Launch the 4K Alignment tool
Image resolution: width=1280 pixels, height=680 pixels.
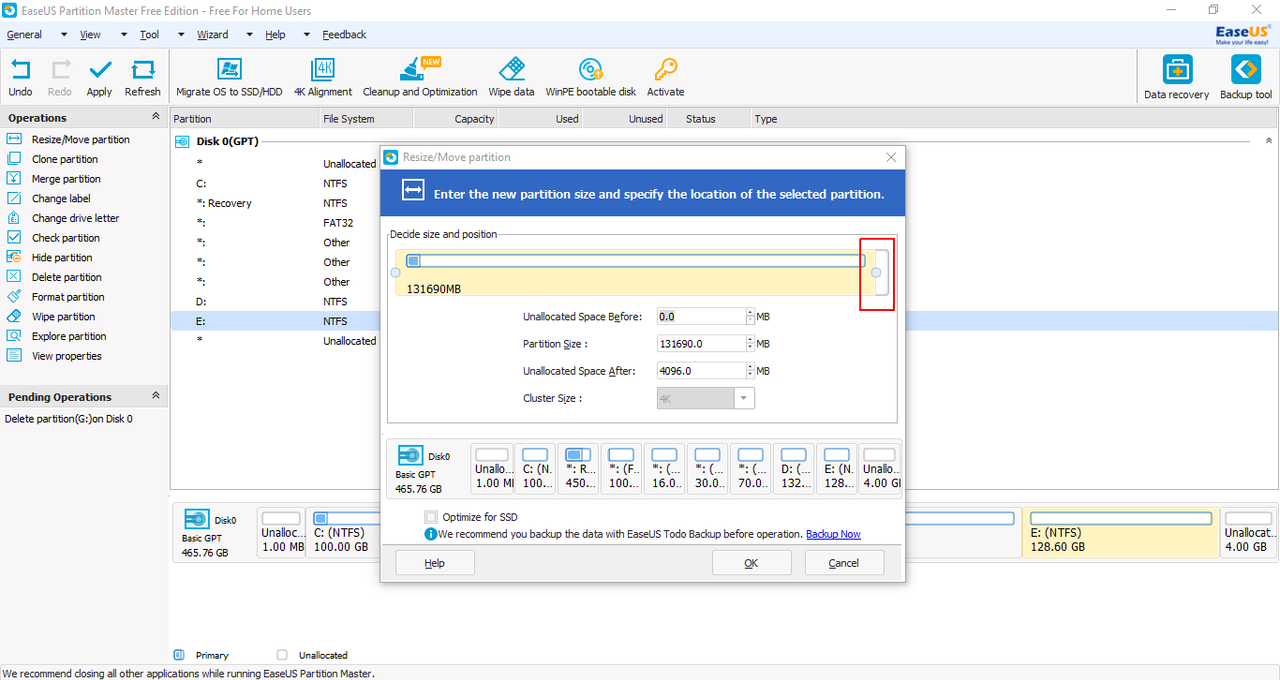[323, 78]
